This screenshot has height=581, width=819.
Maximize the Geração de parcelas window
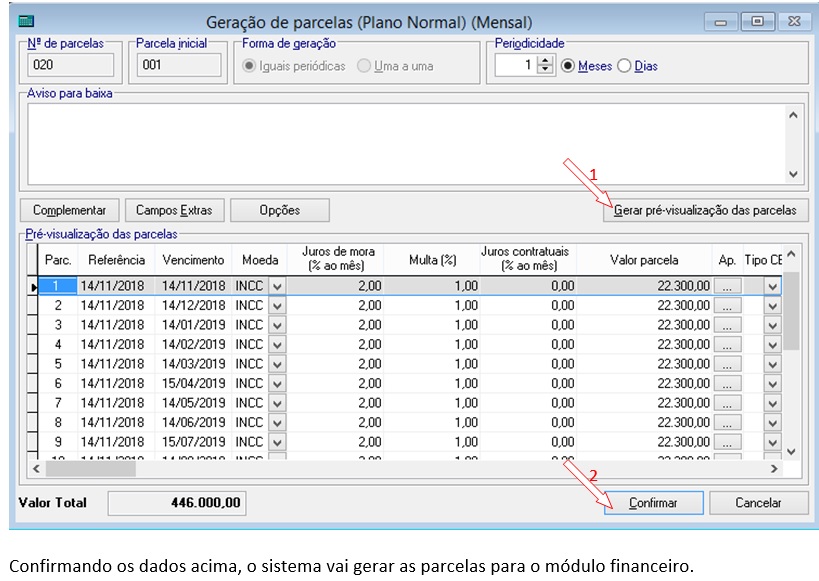(757, 22)
